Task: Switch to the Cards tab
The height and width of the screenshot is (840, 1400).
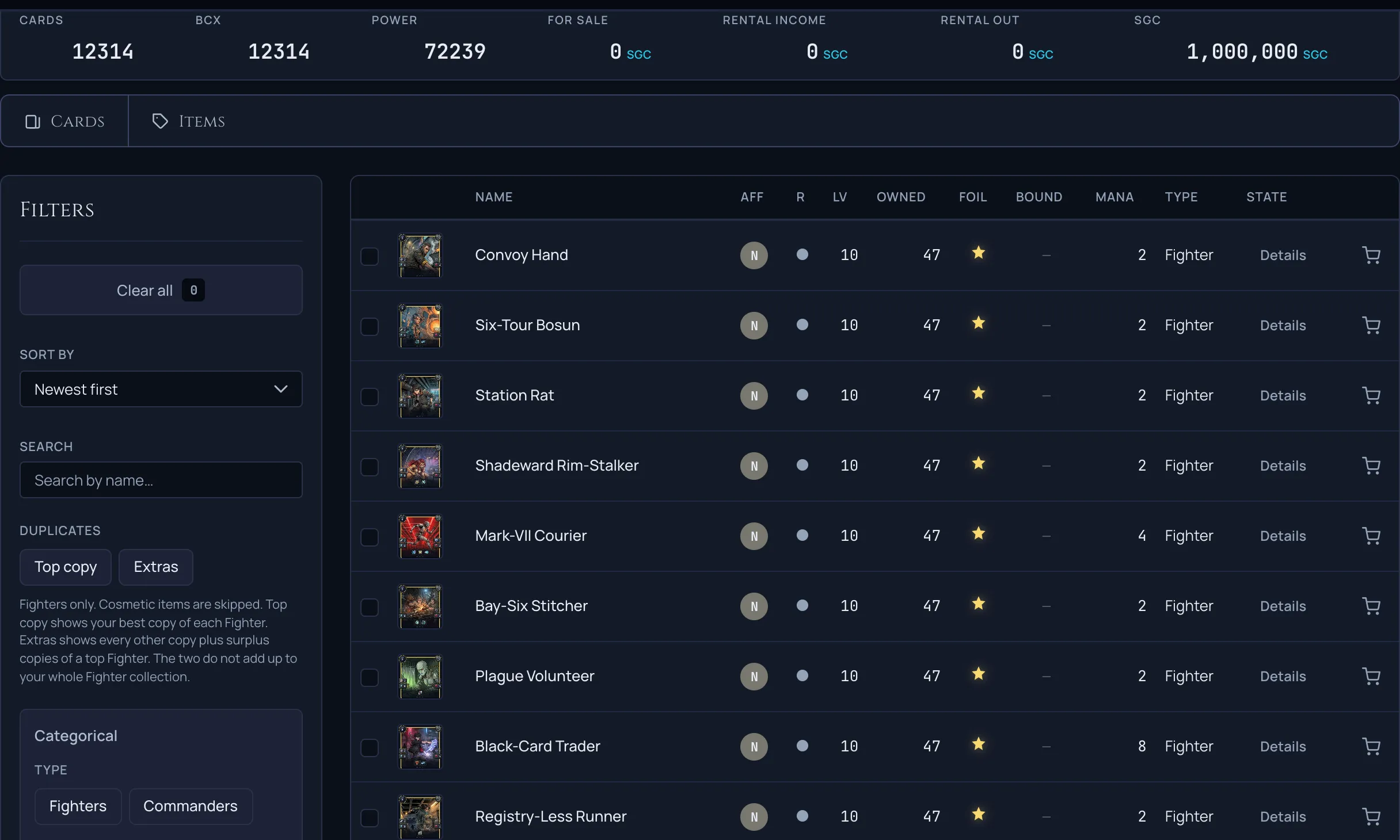Action: tap(65, 121)
